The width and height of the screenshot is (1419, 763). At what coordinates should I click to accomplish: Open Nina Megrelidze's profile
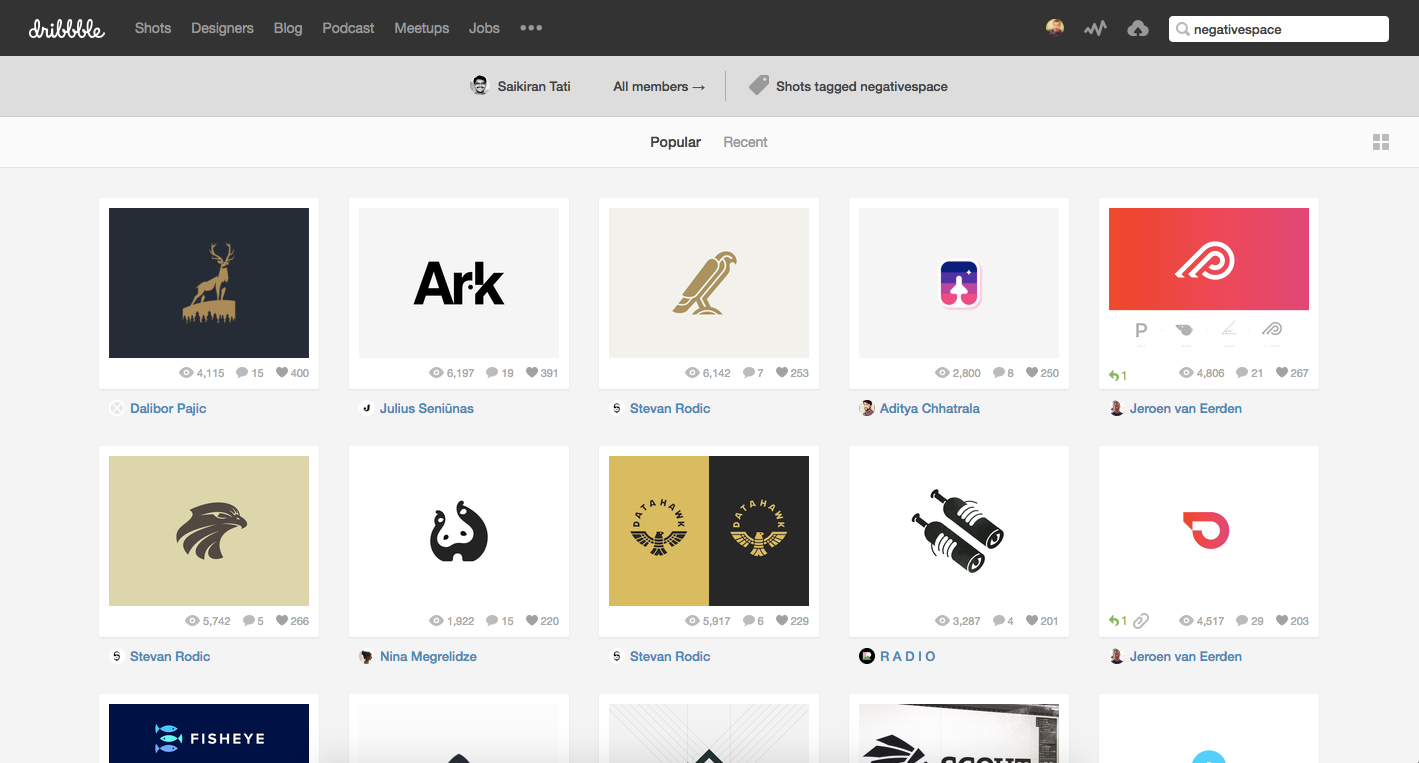428,656
